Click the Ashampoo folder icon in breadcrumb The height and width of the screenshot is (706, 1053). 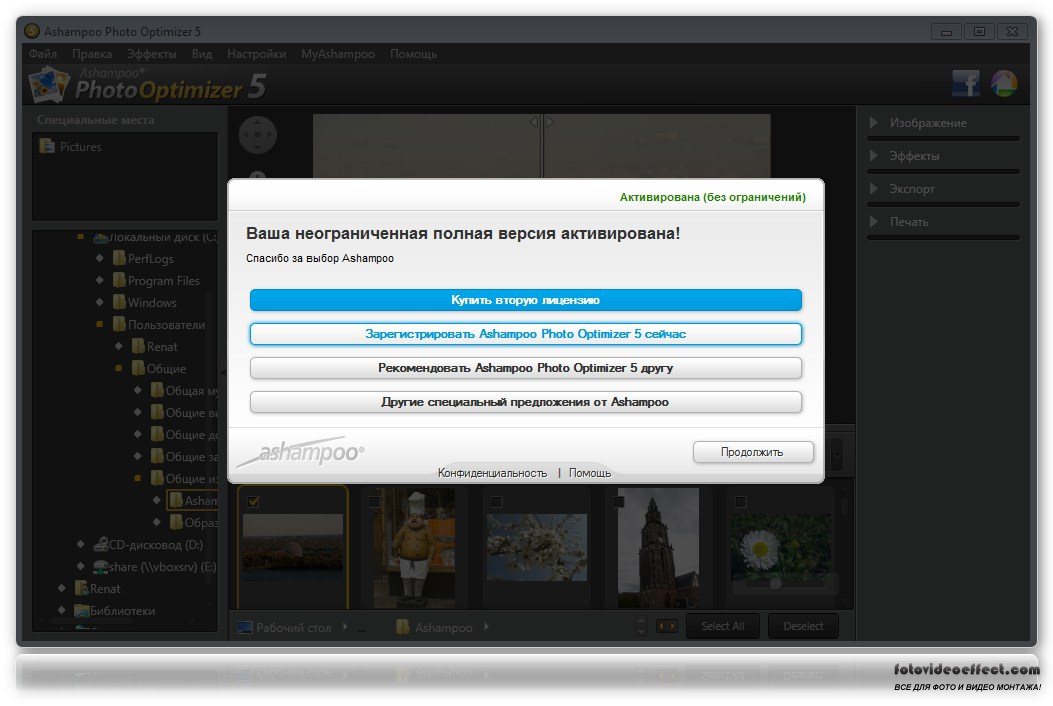(403, 627)
